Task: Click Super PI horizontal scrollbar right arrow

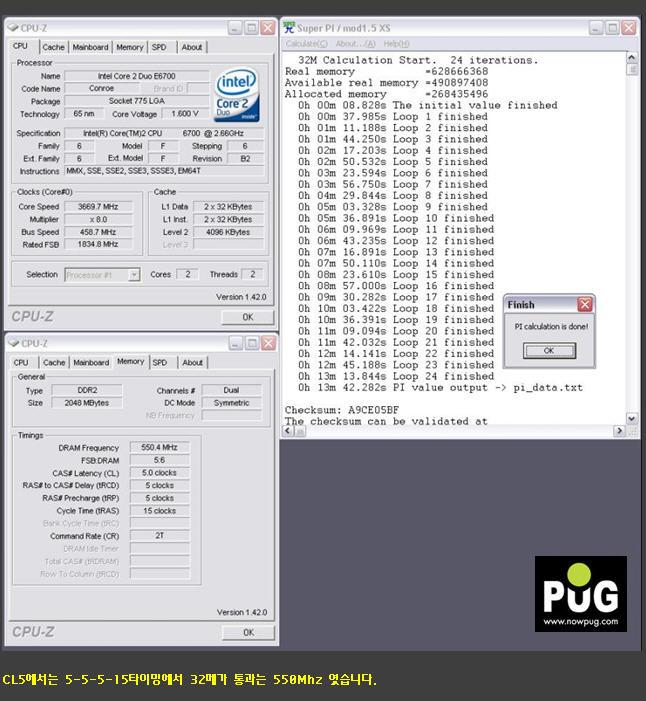Action: point(620,431)
